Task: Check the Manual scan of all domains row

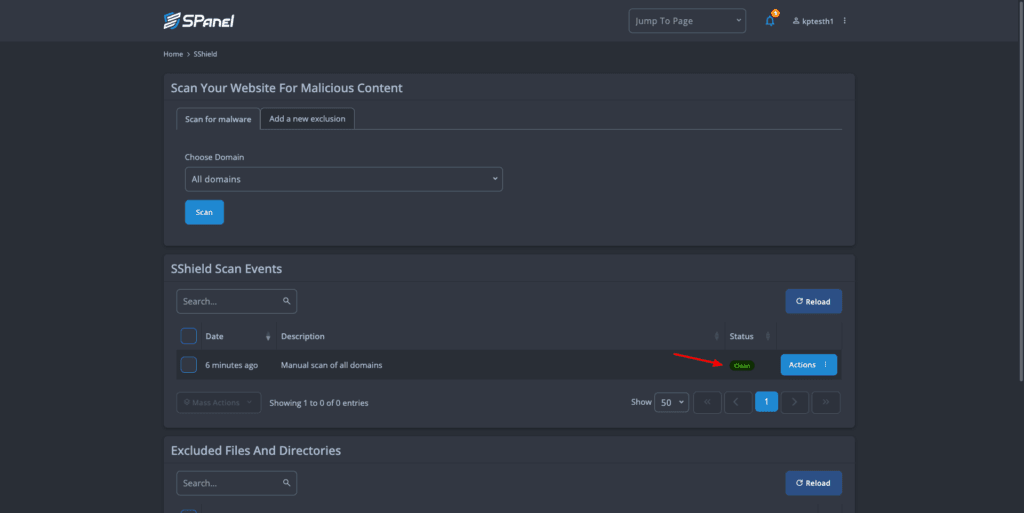Action: pyautogui.click(x=189, y=364)
